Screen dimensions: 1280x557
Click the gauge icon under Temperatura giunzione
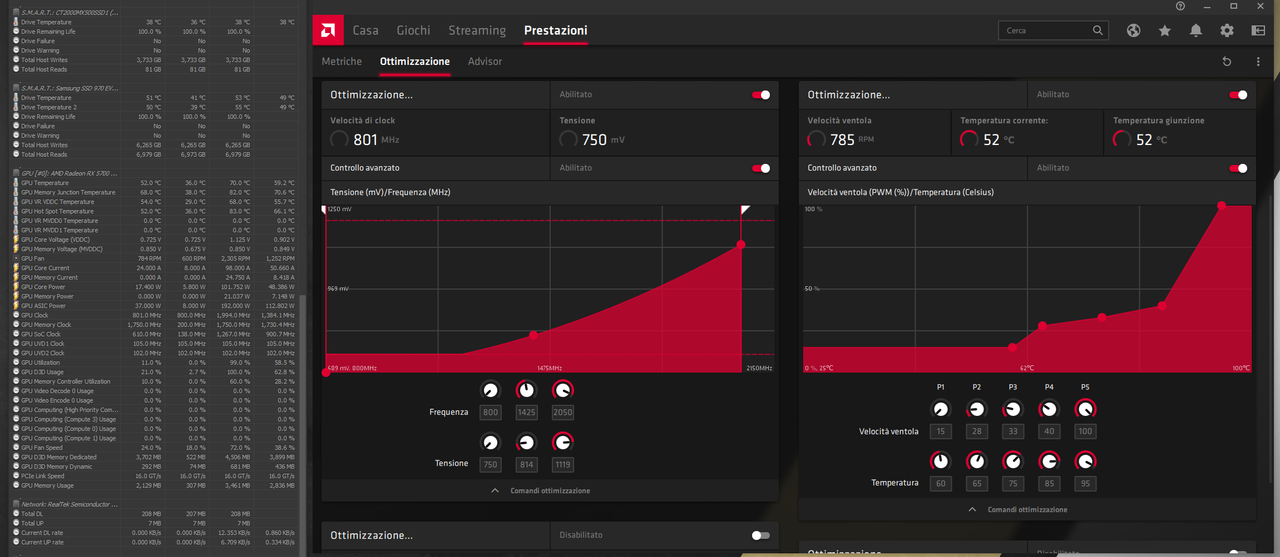1122,140
